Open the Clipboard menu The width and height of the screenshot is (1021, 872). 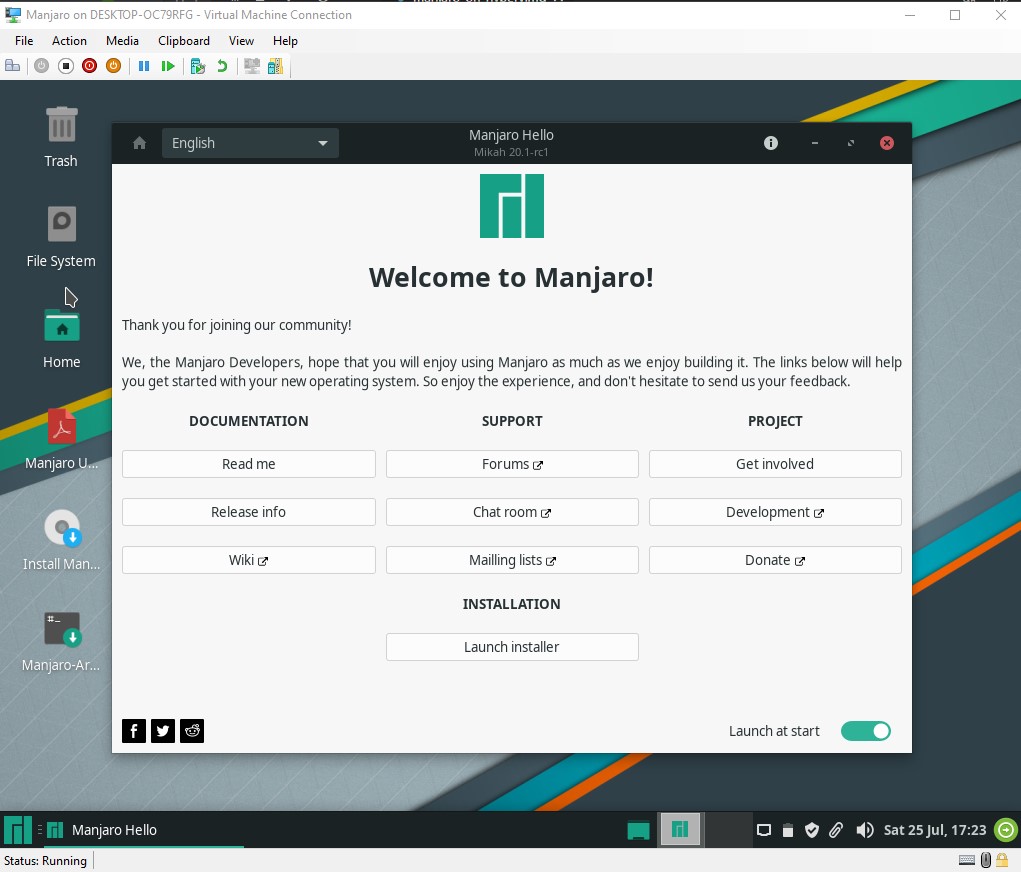click(184, 41)
